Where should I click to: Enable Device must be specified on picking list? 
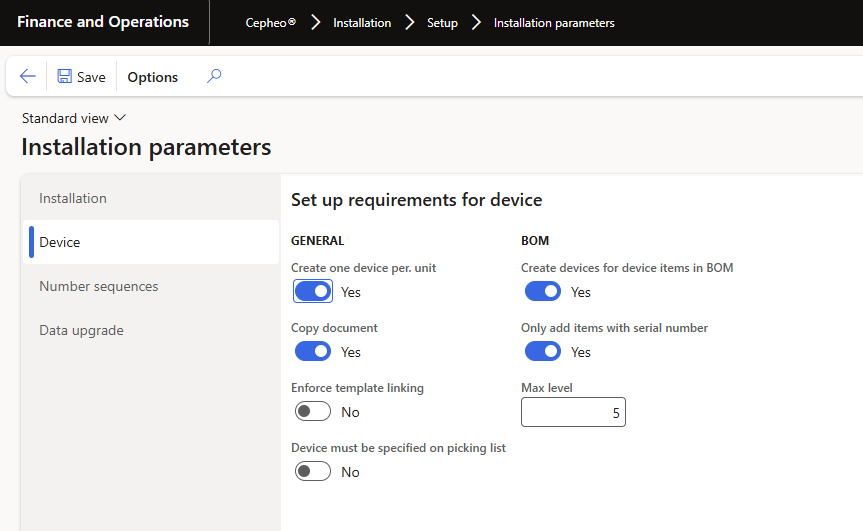[x=313, y=472]
